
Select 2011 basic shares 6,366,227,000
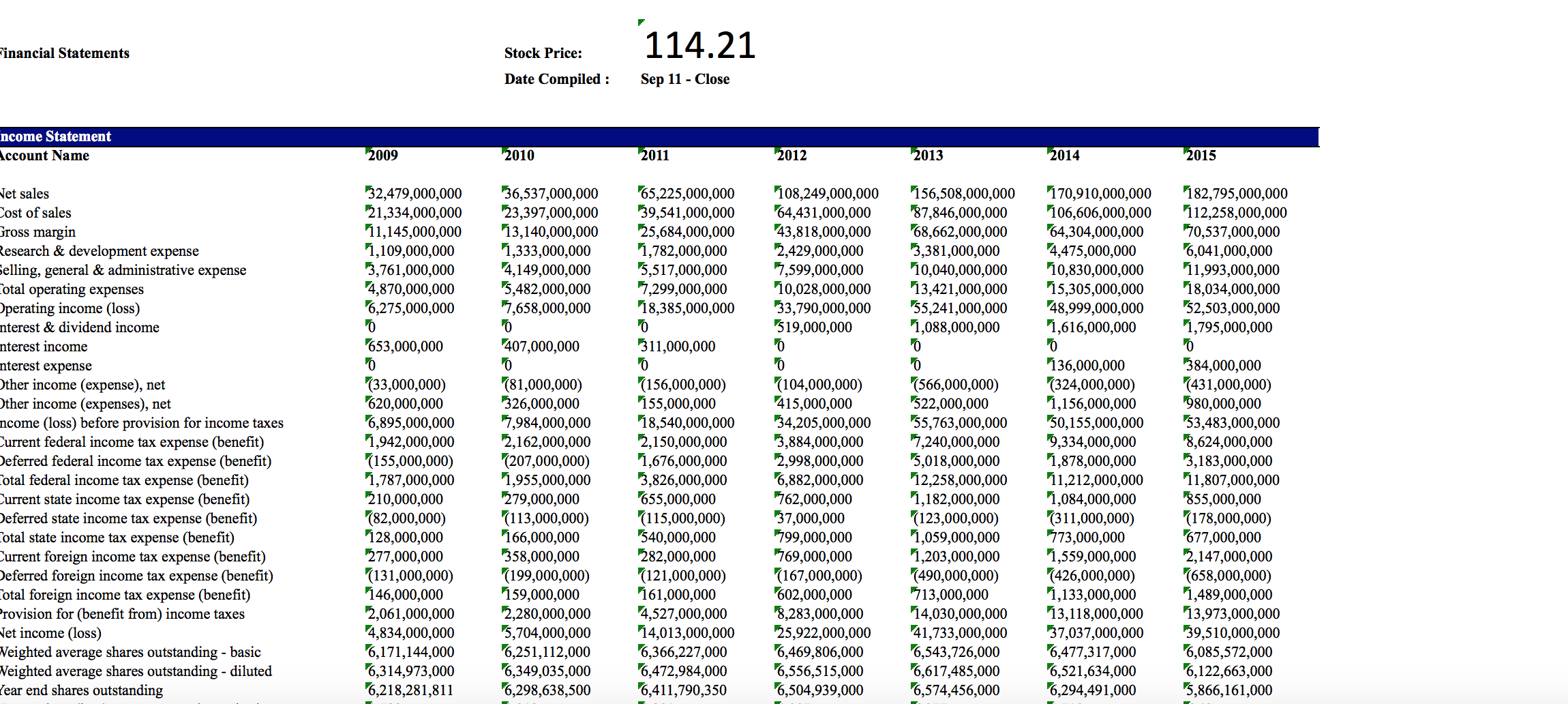(x=684, y=652)
